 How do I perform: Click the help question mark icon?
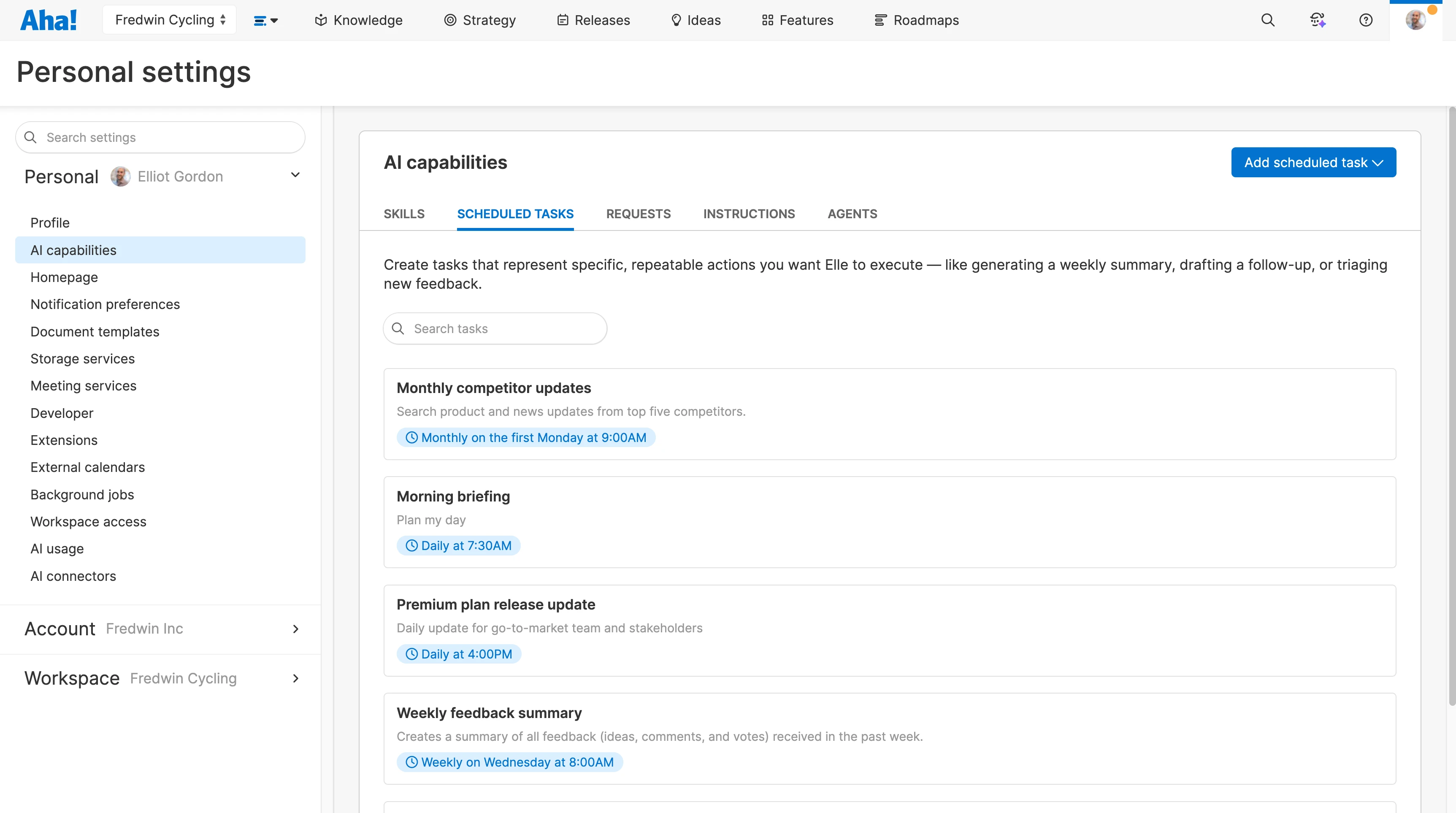pyautogui.click(x=1366, y=20)
